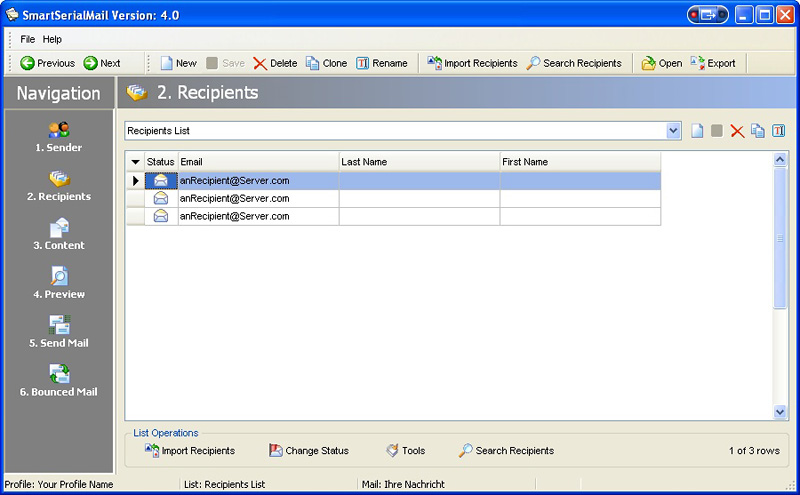Search Recipients from the top toolbar
800x495 pixels.
point(574,63)
